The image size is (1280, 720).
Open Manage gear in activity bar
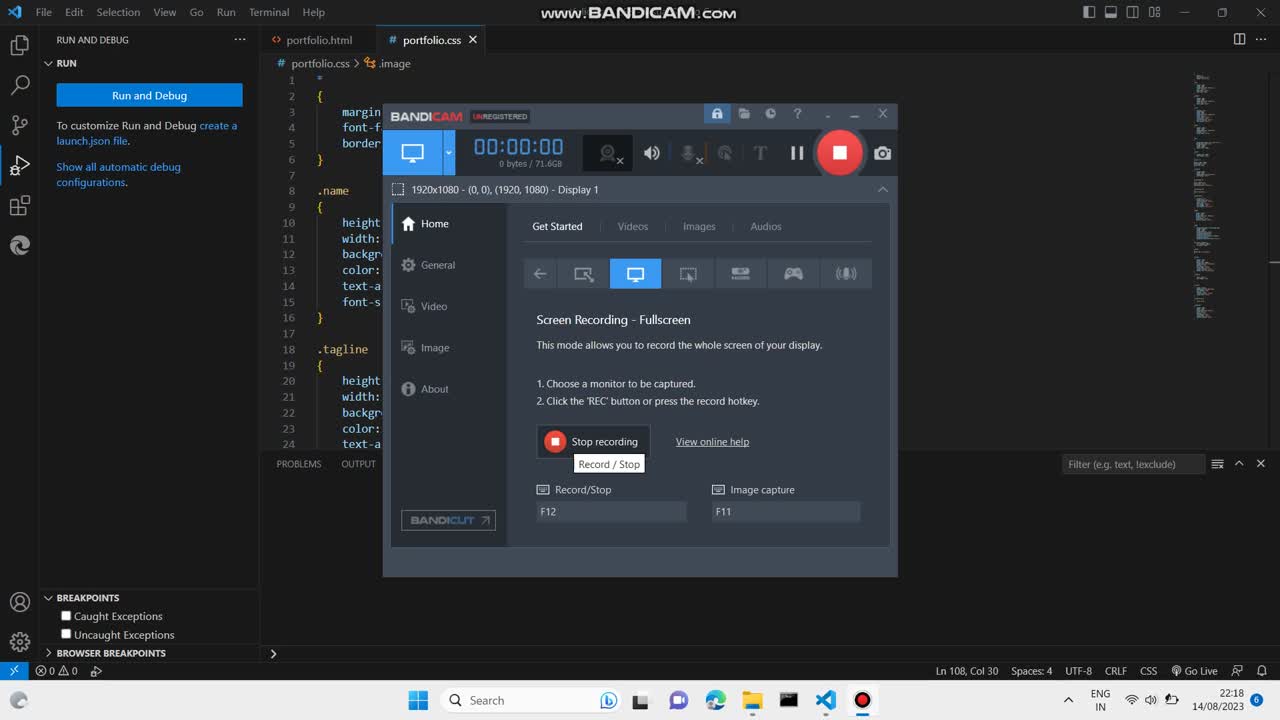click(19, 642)
